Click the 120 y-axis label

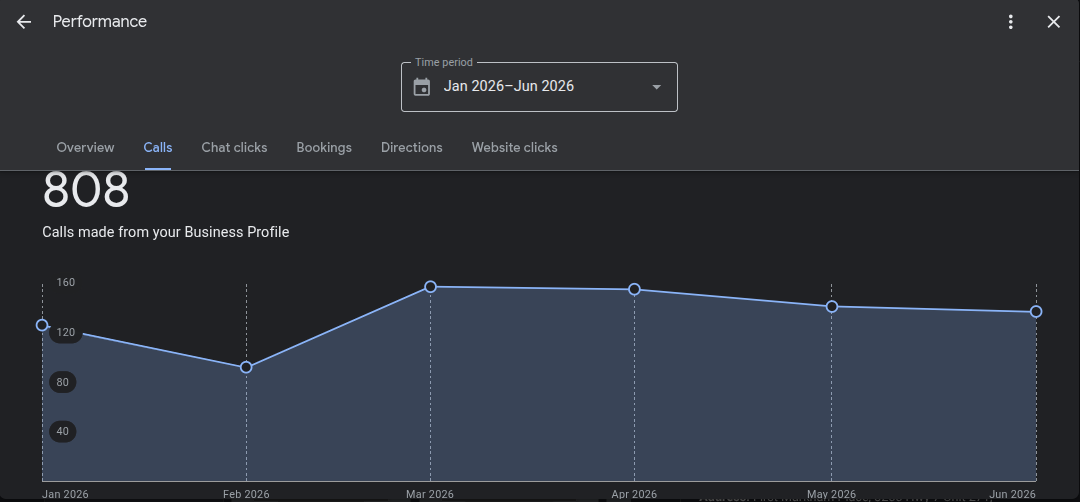pos(65,333)
